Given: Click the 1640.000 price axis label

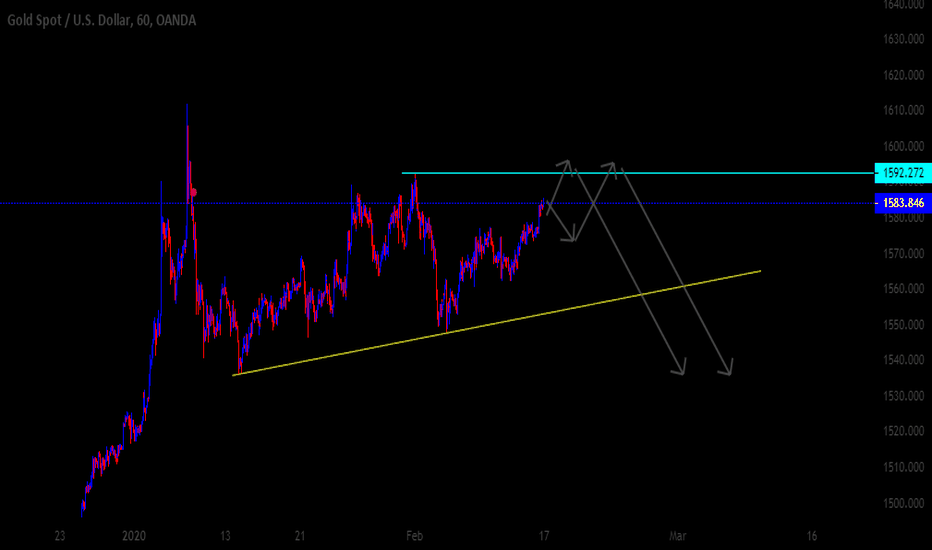Looking at the screenshot, I should click(x=903, y=5).
